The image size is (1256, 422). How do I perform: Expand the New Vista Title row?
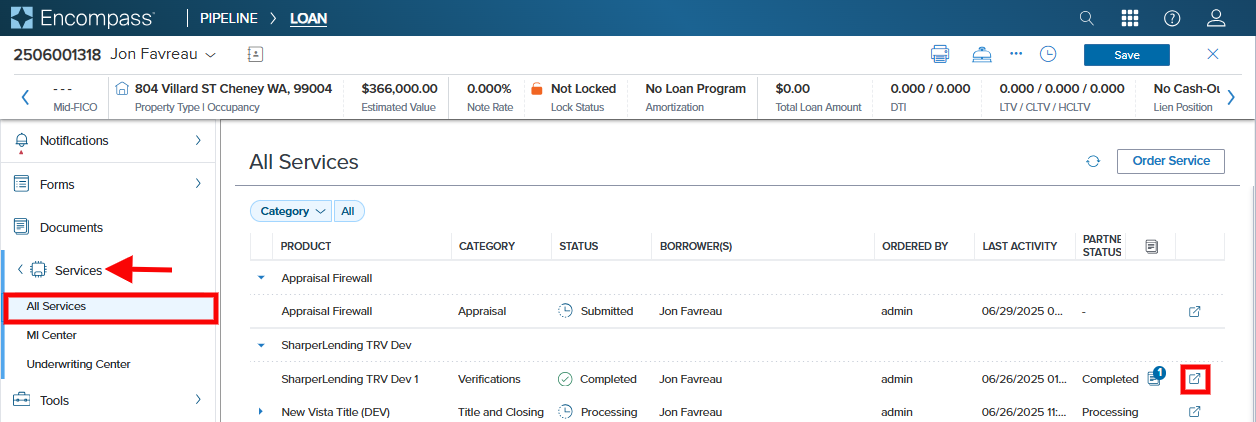tap(261, 411)
